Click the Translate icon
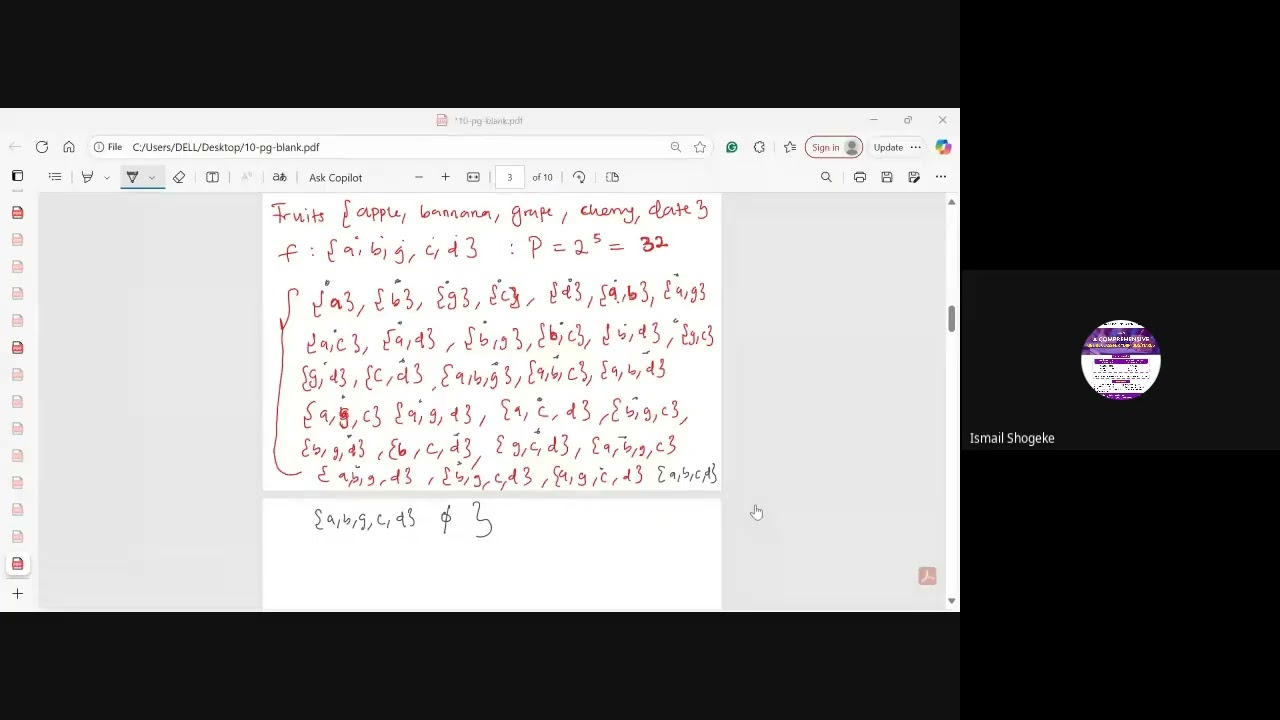Viewport: 1280px width, 720px height. 279,177
